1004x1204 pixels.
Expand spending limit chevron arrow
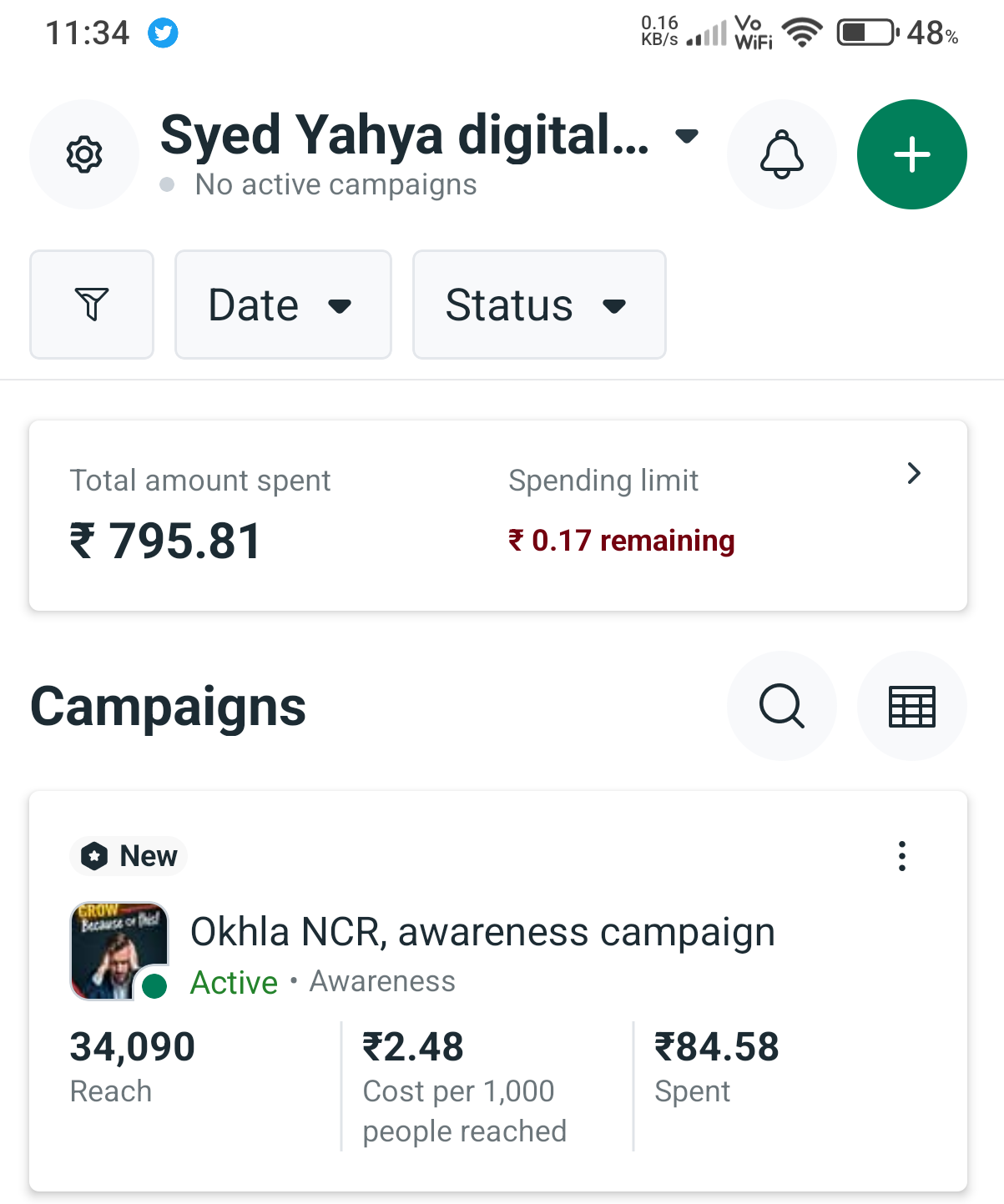pyautogui.click(x=914, y=474)
